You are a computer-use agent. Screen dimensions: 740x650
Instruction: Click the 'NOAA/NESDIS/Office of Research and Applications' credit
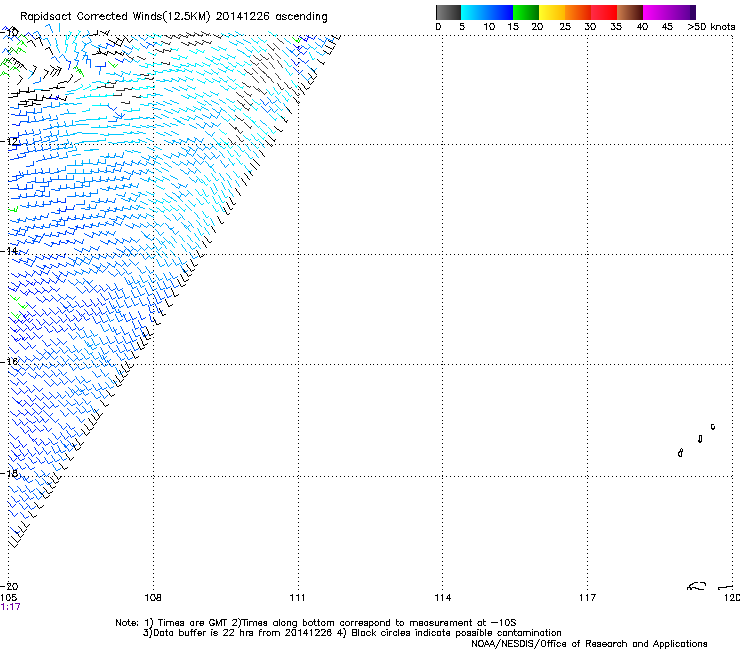[x=589, y=644]
